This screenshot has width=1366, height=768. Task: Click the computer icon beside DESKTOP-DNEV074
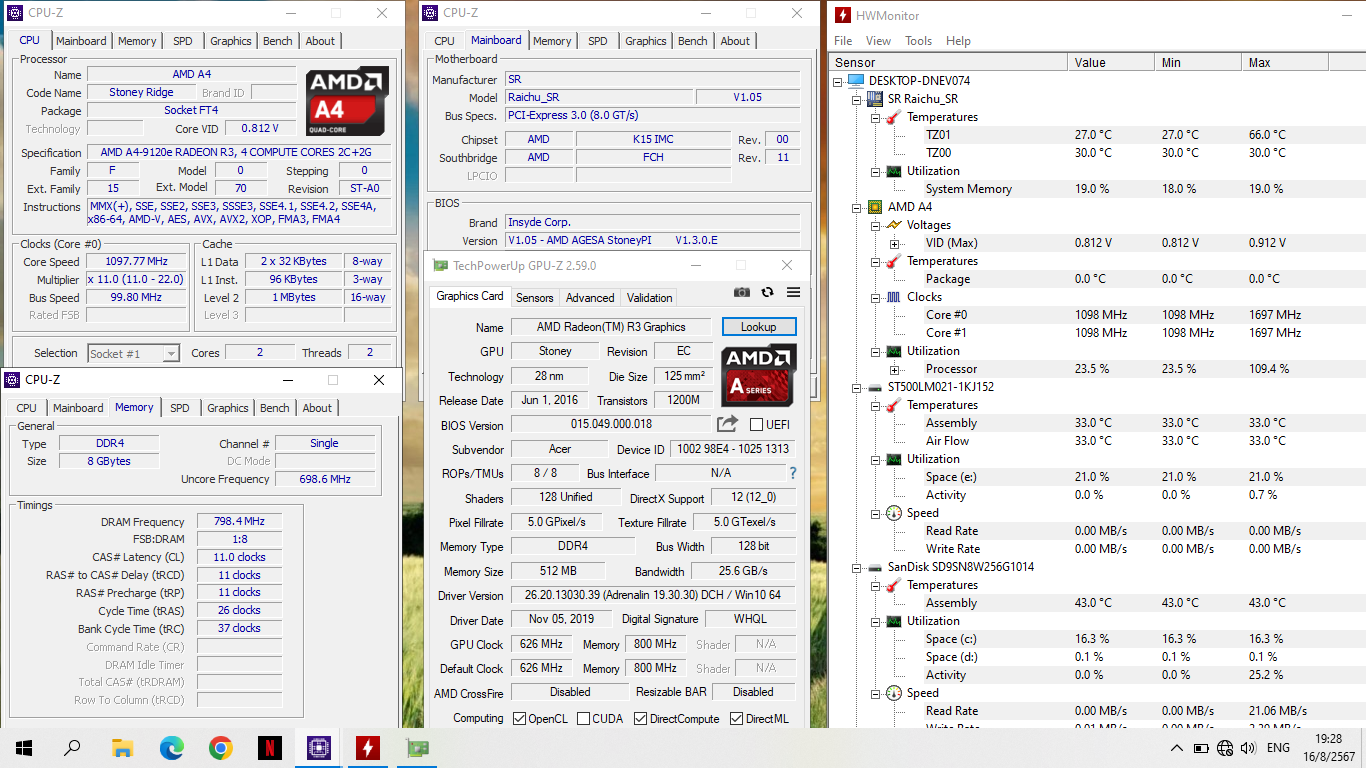(x=855, y=80)
